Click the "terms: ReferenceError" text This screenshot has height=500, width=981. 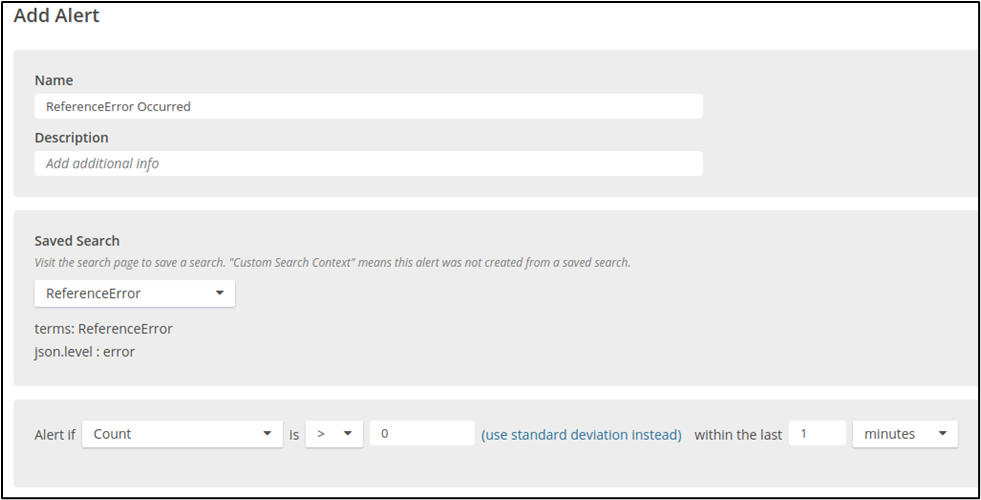[103, 328]
